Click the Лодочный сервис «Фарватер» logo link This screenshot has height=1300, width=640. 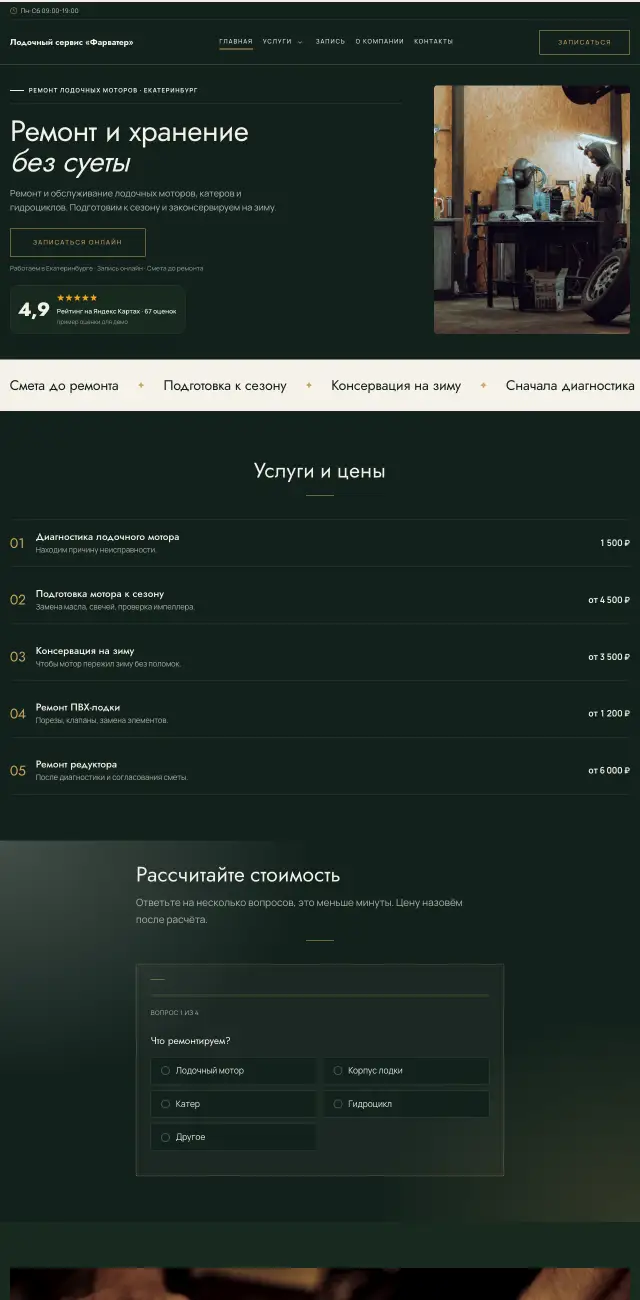click(71, 42)
